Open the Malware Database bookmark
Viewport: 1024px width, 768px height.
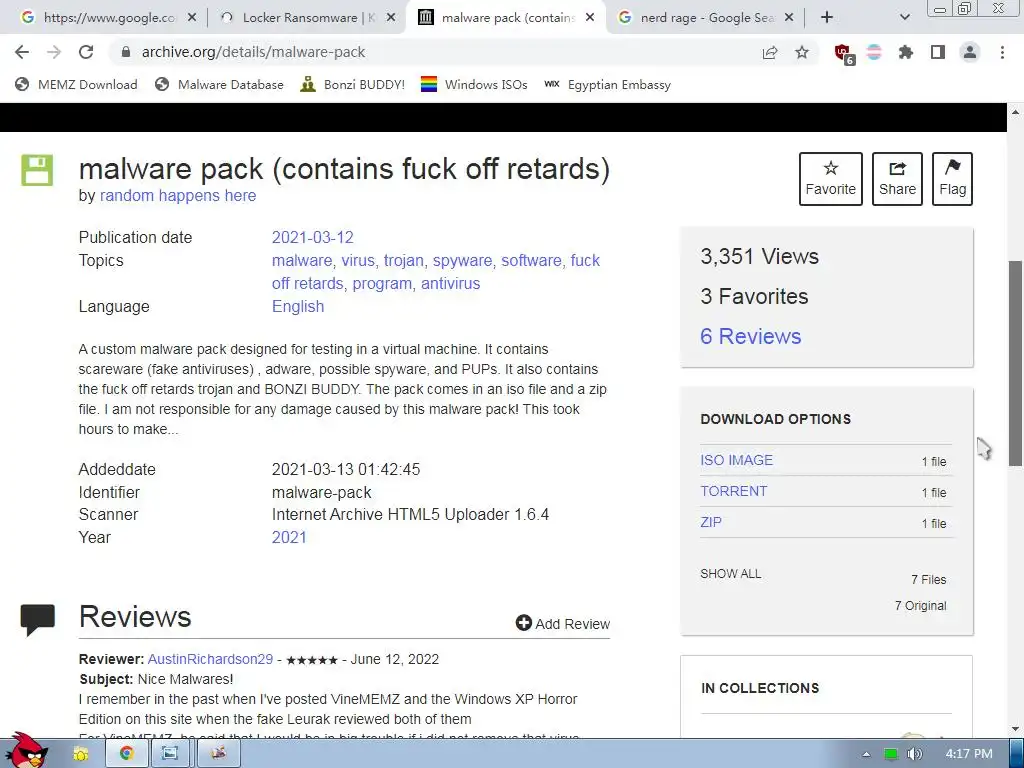[x=219, y=84]
